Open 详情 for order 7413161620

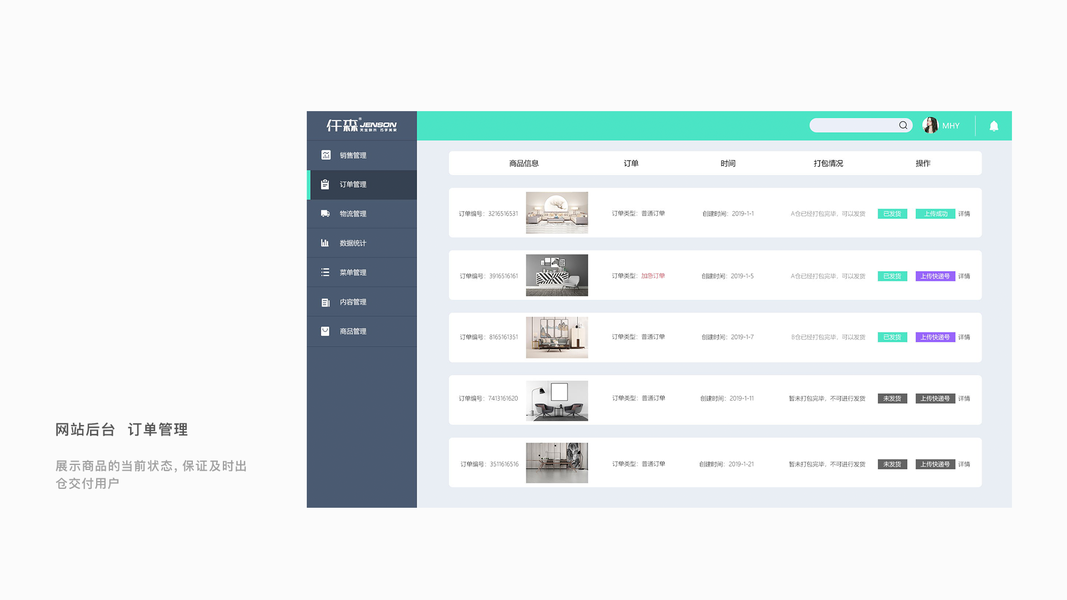click(964, 399)
